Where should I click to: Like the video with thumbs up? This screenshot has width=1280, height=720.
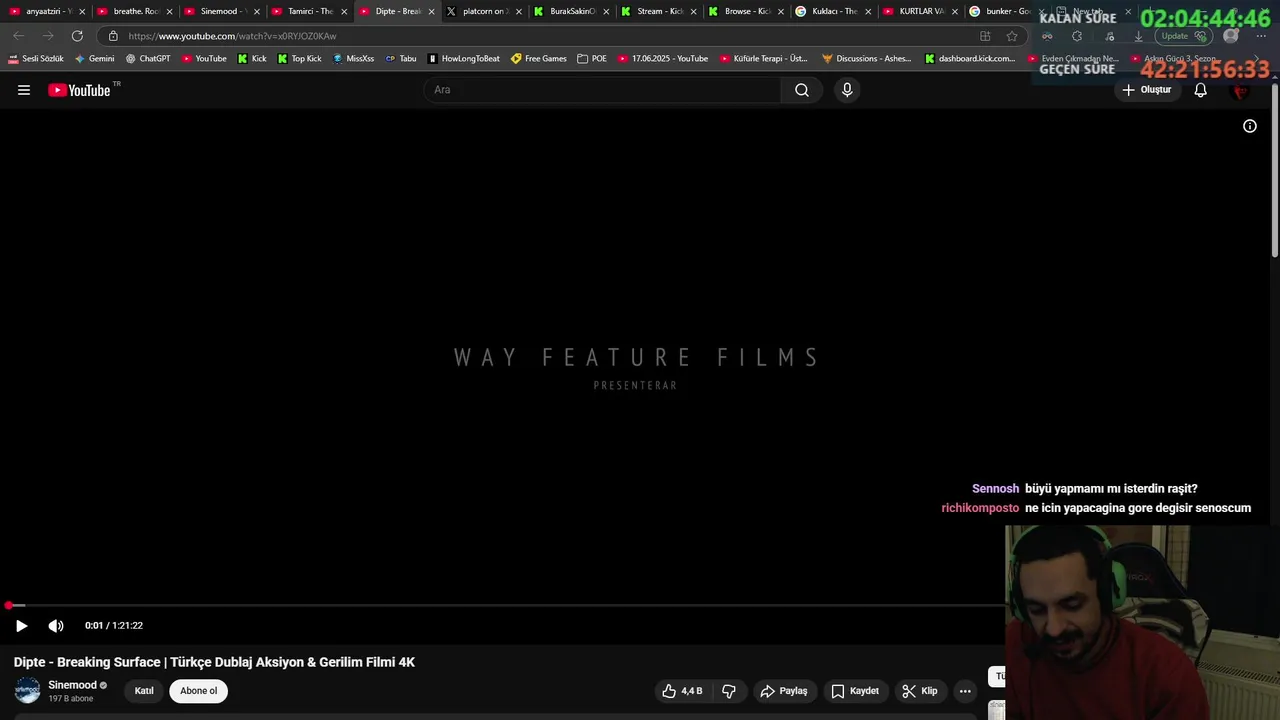682,691
